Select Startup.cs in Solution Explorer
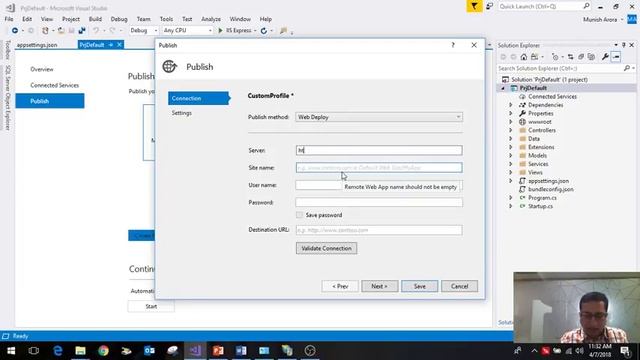The width and height of the screenshot is (640, 360). (540, 206)
